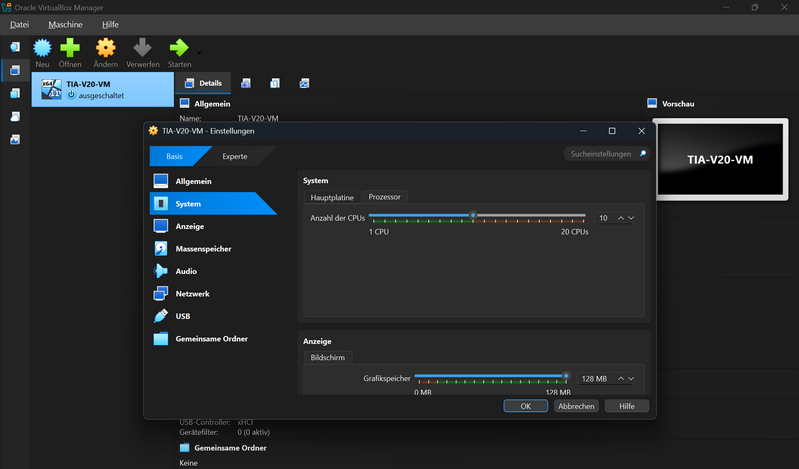This screenshot has height=469, width=799.
Task: Switch to Basis mode
Action: click(x=175, y=156)
